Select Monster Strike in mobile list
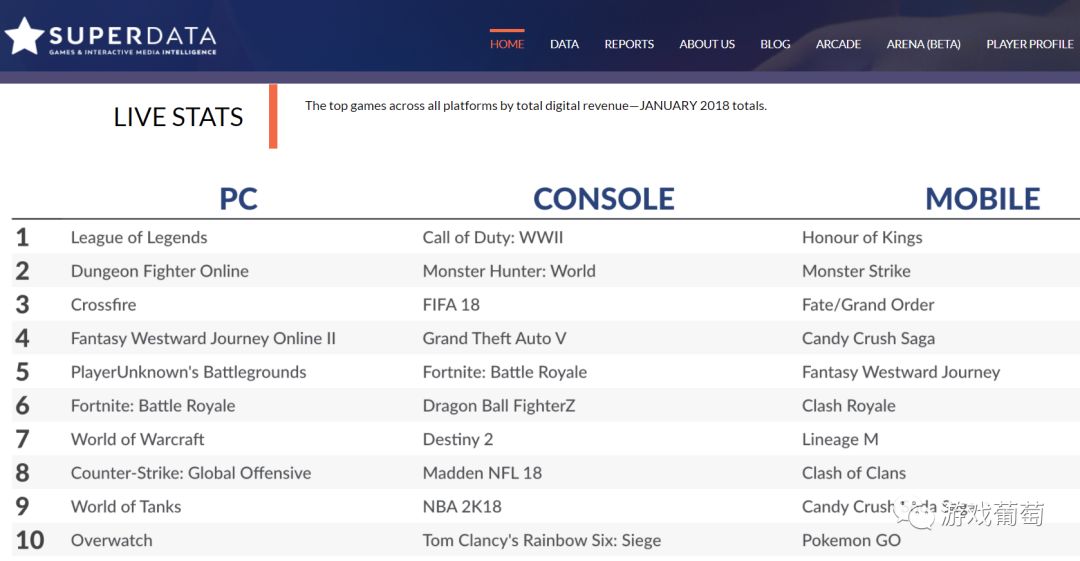Image resolution: width=1080 pixels, height=561 pixels. click(856, 272)
